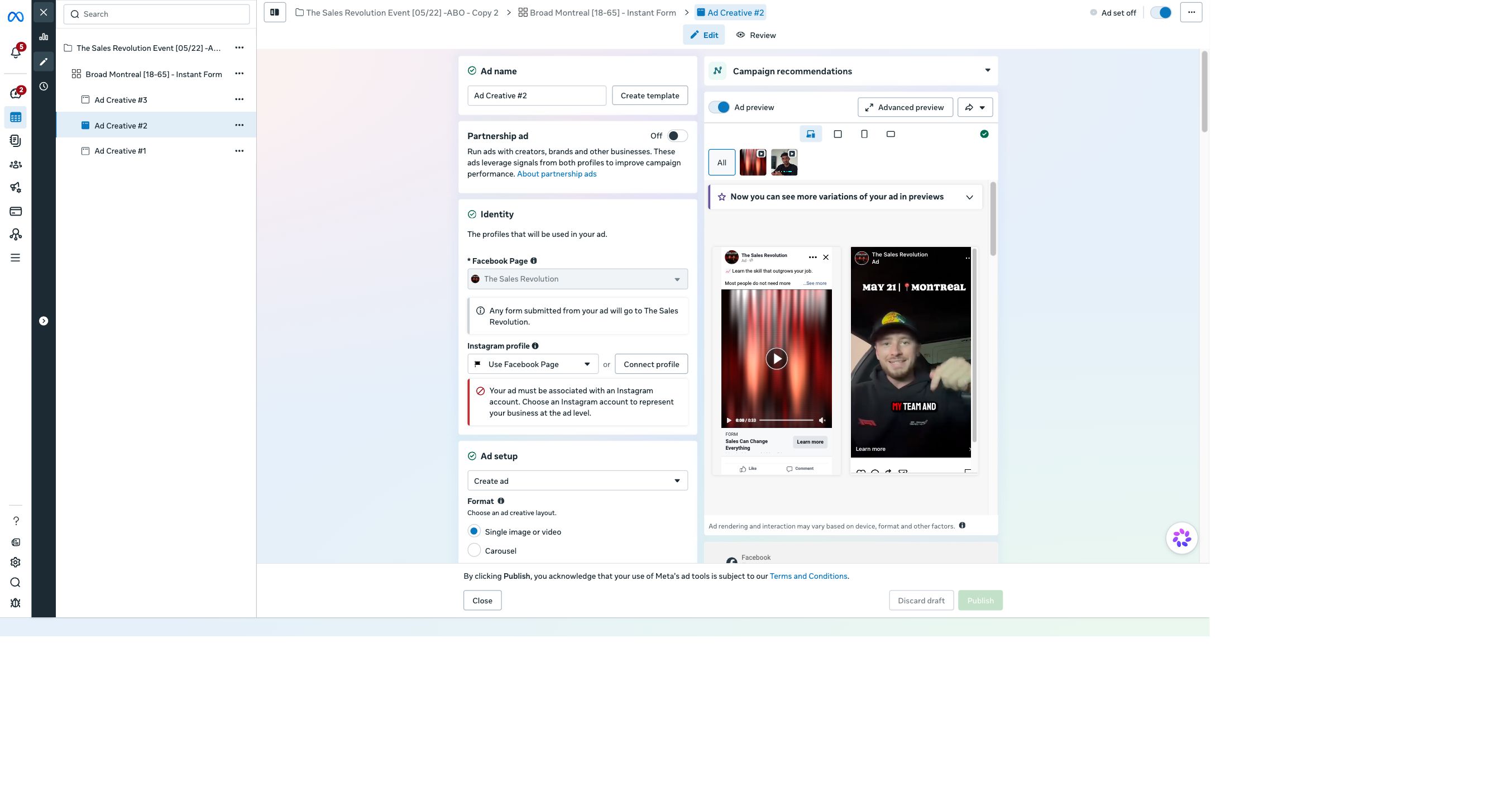The height and width of the screenshot is (795, 1512).
Task: Click the Discard draft button
Action: coord(921,600)
